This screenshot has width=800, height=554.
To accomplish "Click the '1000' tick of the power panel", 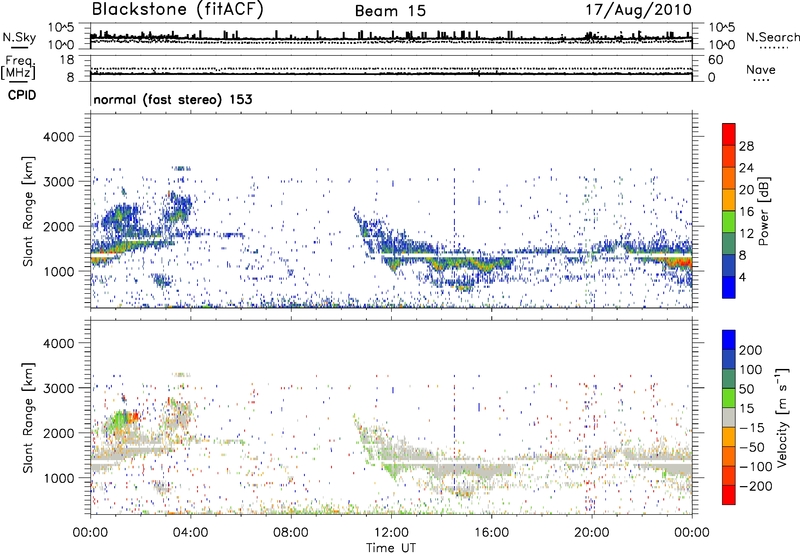I will tap(59, 271).
